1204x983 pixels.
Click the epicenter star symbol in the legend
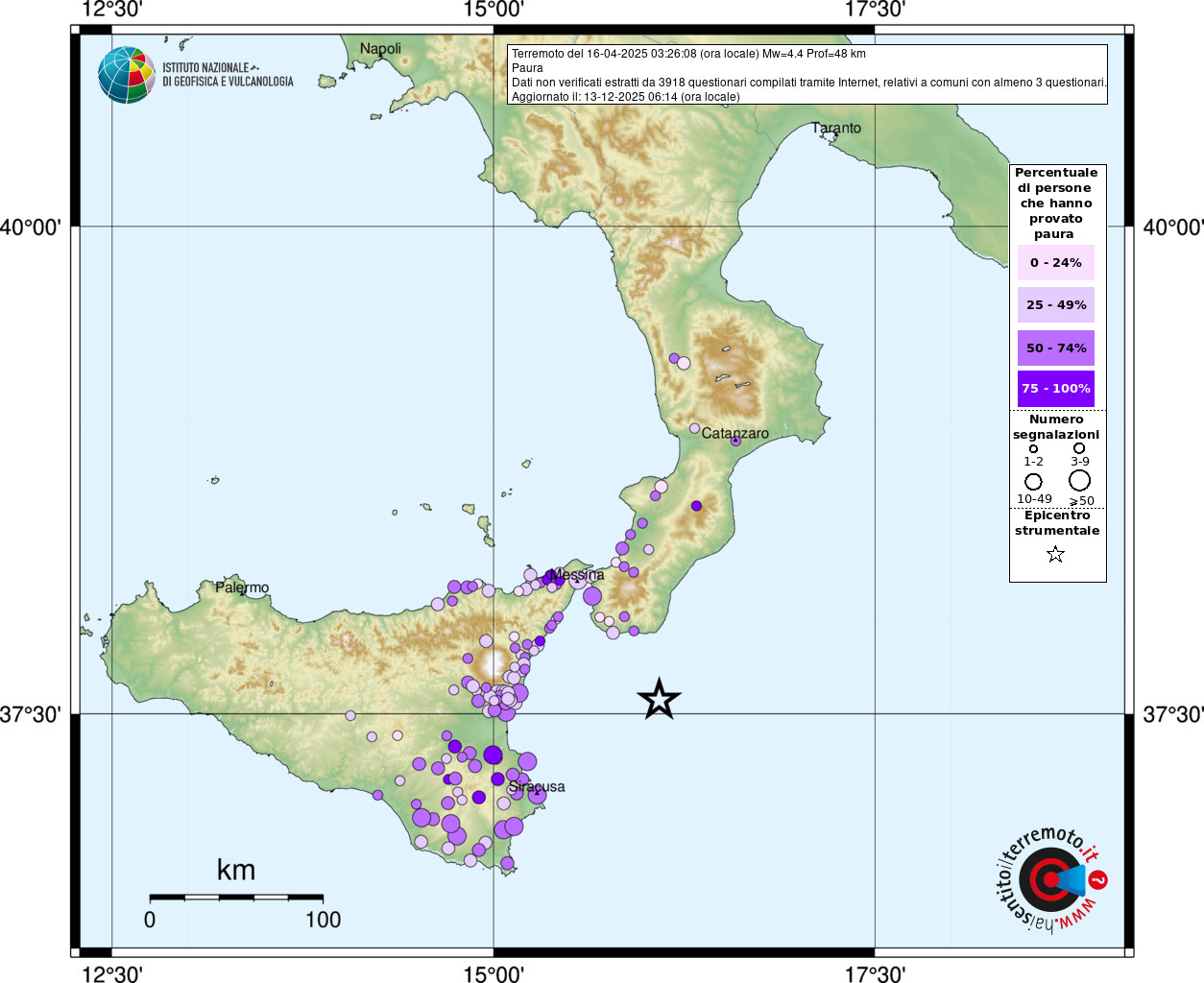(x=1055, y=554)
